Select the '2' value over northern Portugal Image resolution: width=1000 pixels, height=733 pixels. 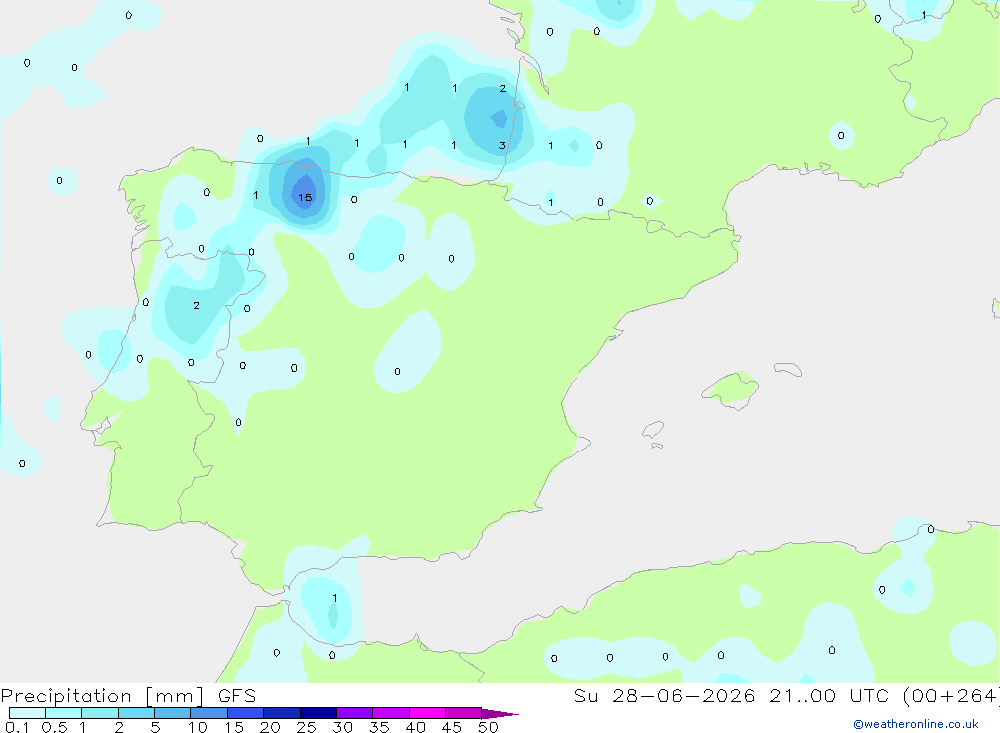196,306
